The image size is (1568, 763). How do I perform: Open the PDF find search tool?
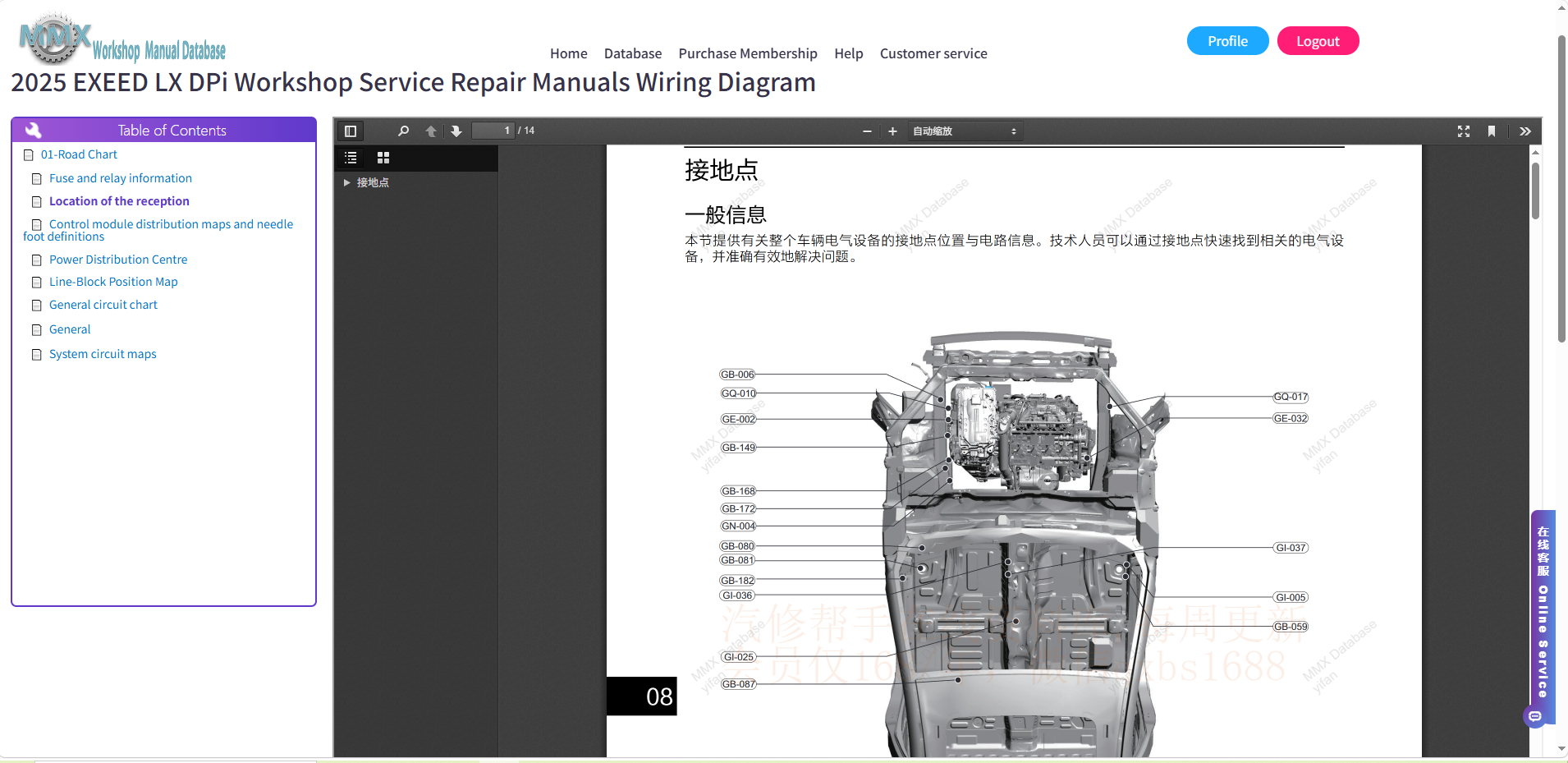point(403,131)
